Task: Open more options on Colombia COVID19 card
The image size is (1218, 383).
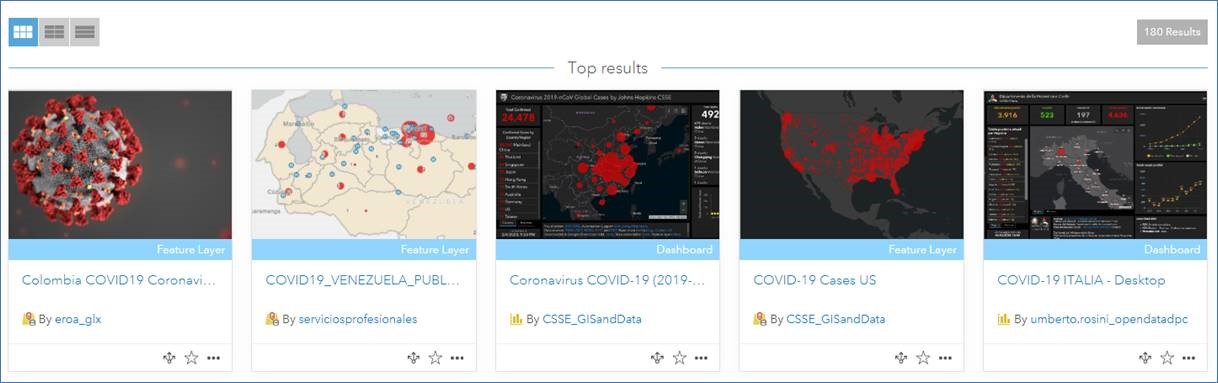Action: (x=213, y=358)
